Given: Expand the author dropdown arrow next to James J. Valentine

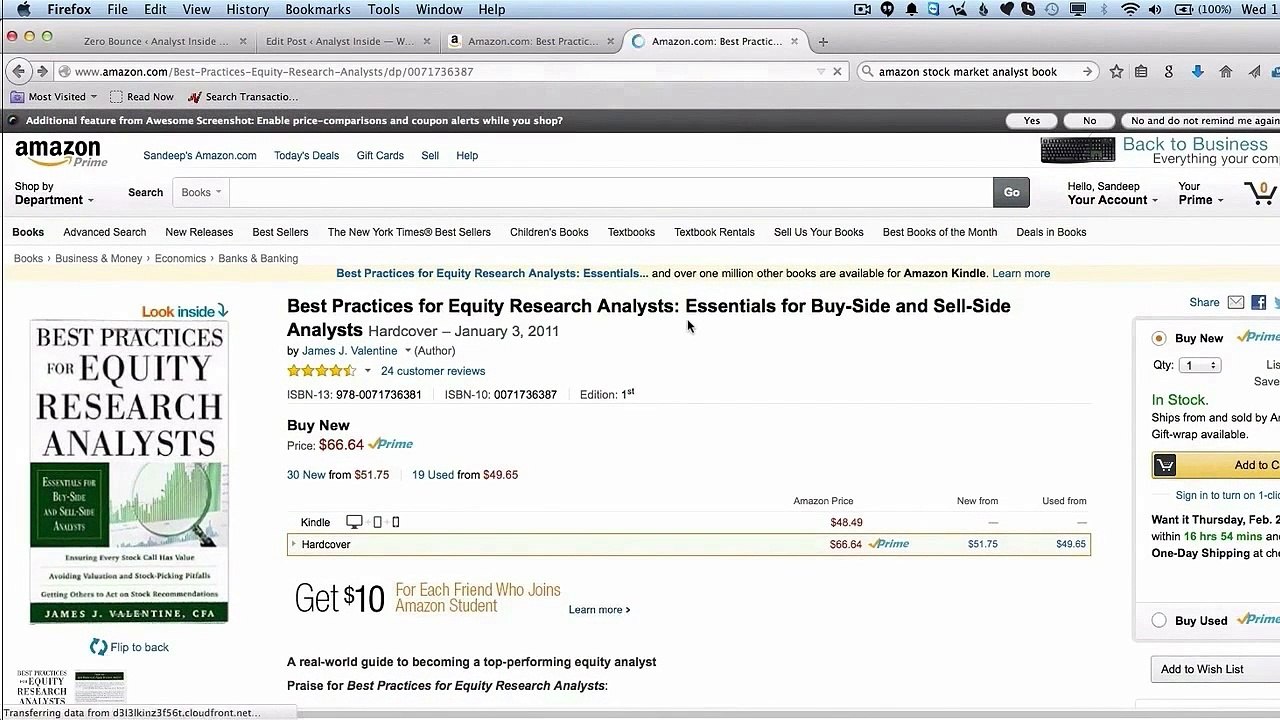Looking at the screenshot, I should [407, 351].
